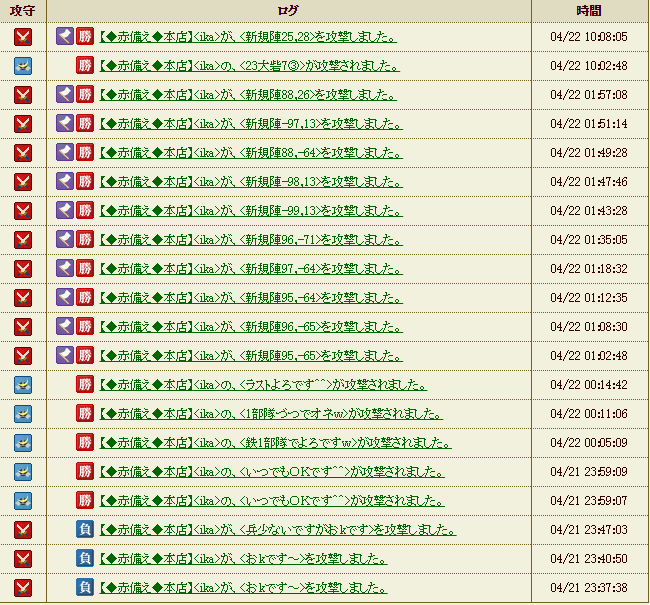
Task: Open the log link for 新規陣96,-65 attack
Action: (251, 327)
